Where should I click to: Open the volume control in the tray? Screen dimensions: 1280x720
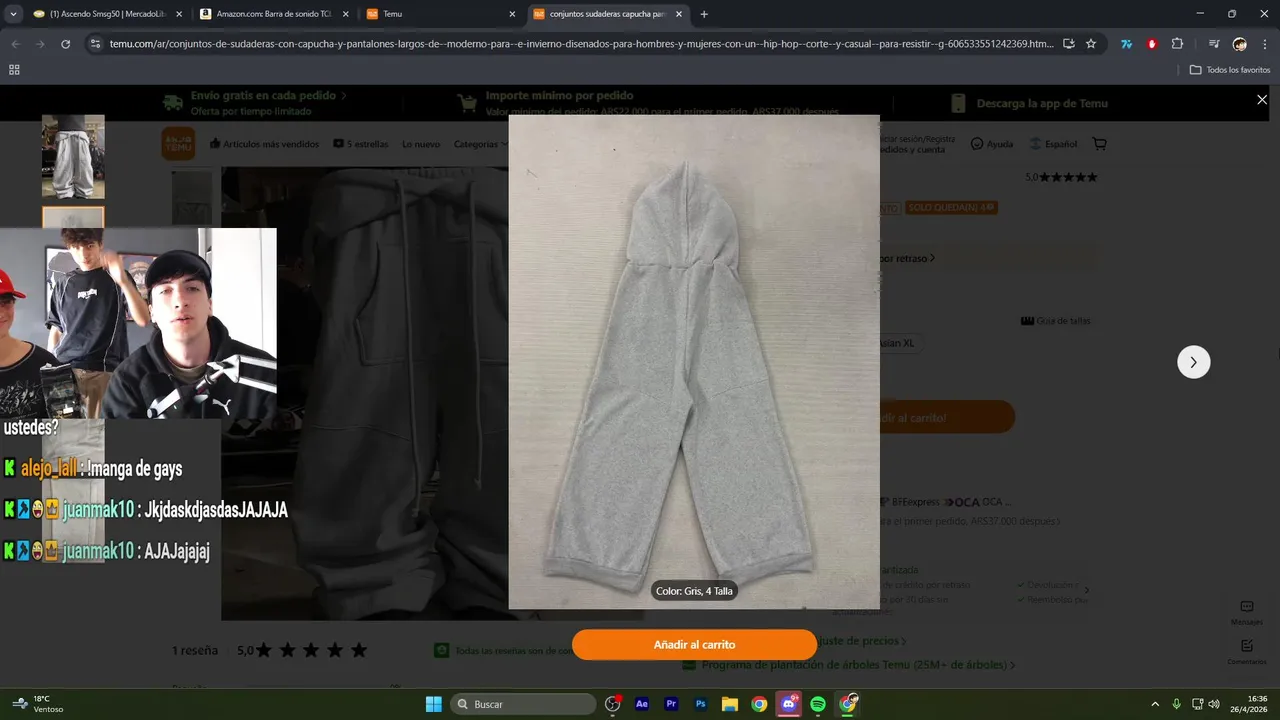click(x=1214, y=704)
